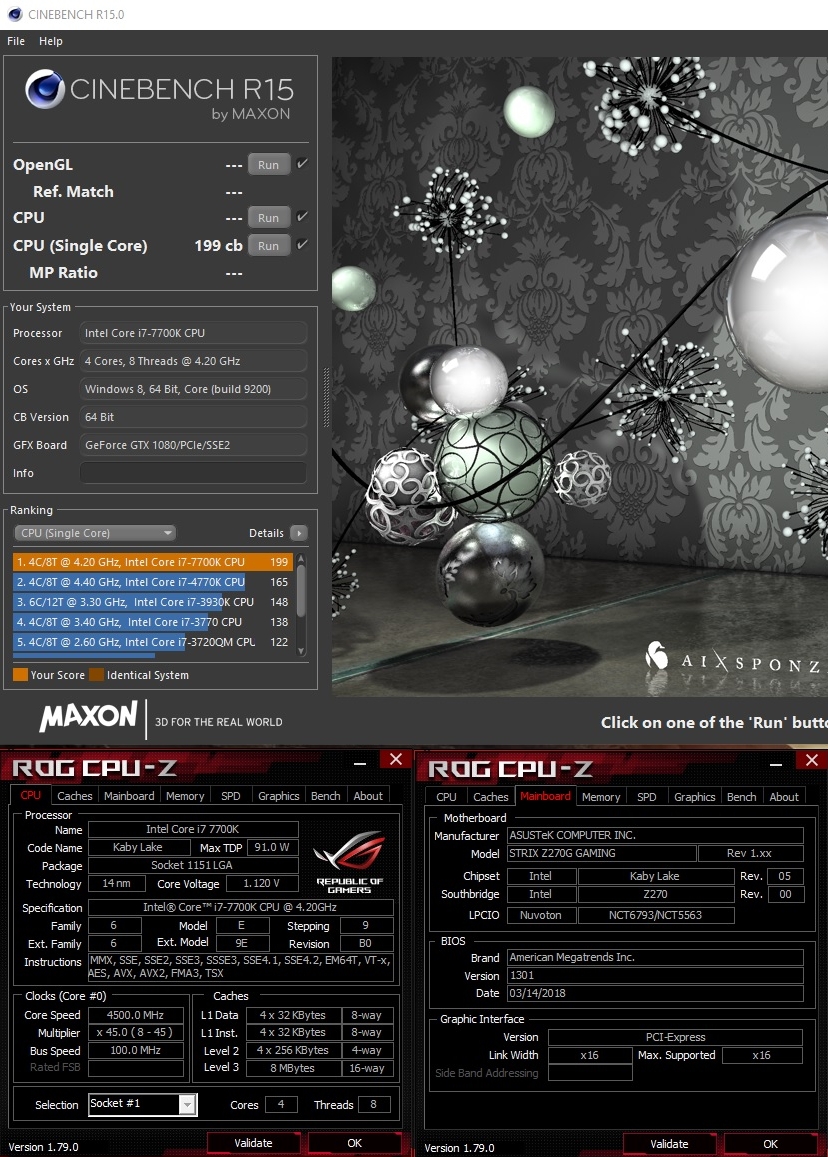Image resolution: width=828 pixels, height=1157 pixels.
Task: Click the Cores count field showing 4
Action: pos(281,1105)
